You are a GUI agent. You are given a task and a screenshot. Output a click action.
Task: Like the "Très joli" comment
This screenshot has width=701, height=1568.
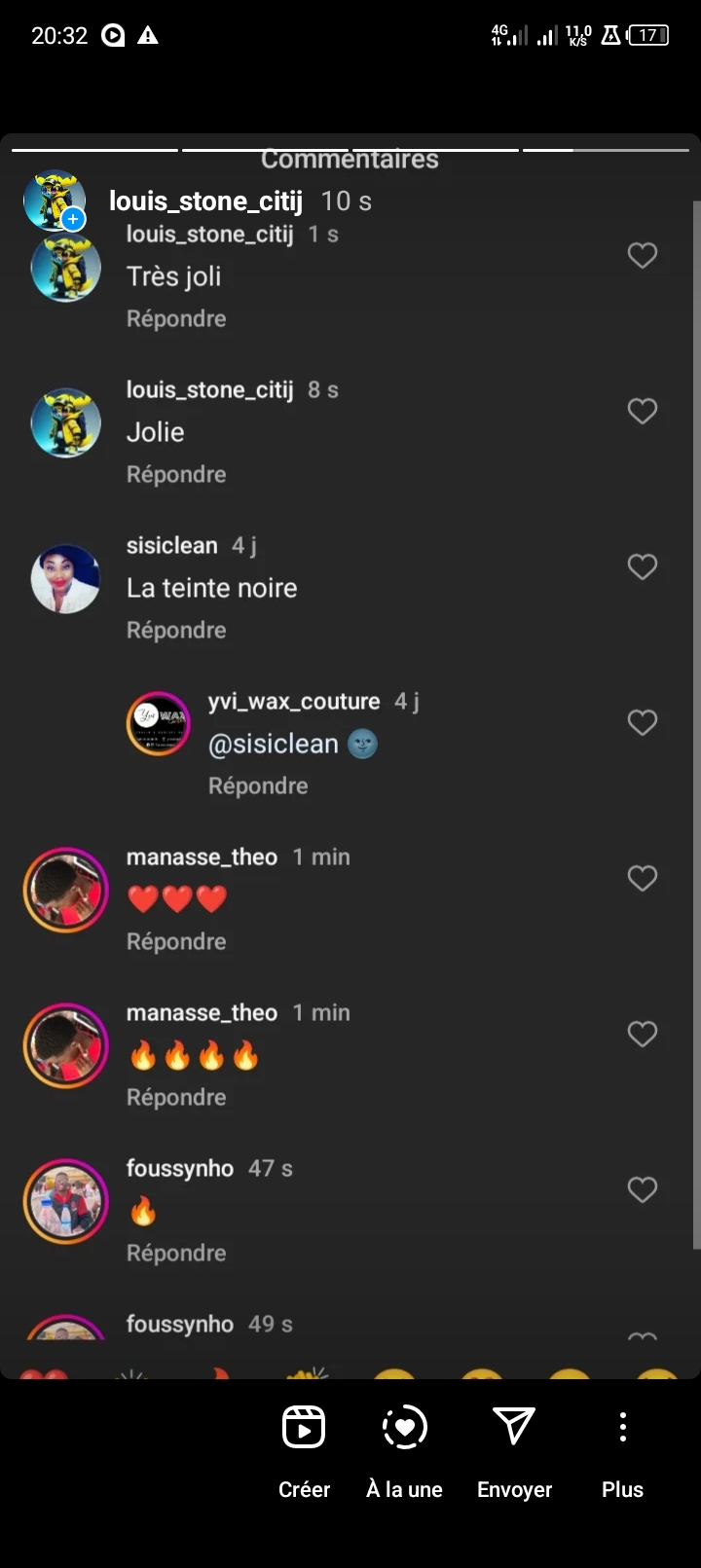642,256
